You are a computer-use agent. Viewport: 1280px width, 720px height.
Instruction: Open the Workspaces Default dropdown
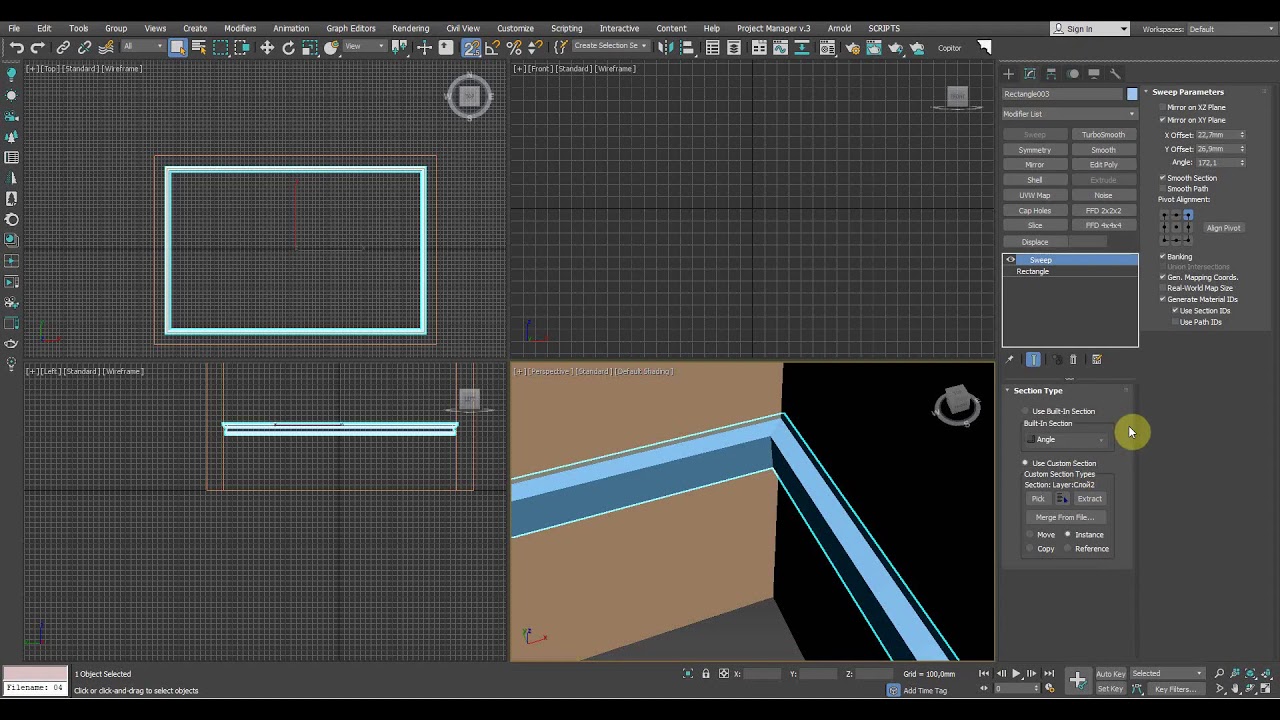point(1232,29)
